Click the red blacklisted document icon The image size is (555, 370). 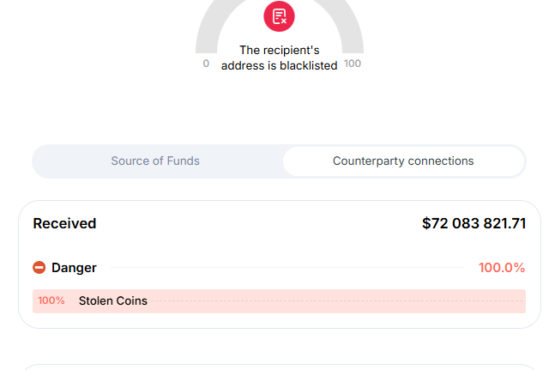coord(279,16)
